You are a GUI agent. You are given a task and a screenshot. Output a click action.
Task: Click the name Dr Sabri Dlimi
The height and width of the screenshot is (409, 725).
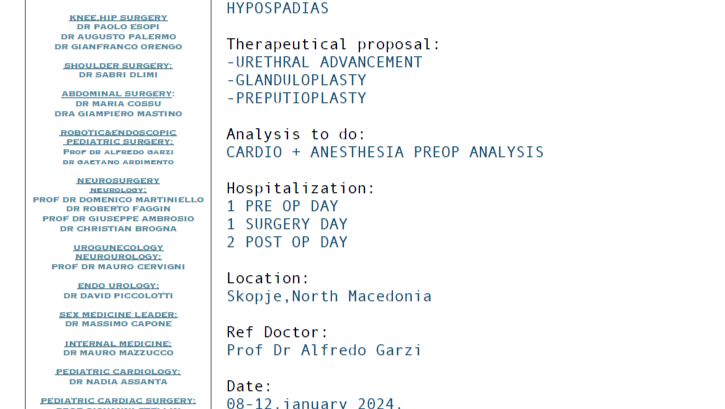click(x=118, y=75)
